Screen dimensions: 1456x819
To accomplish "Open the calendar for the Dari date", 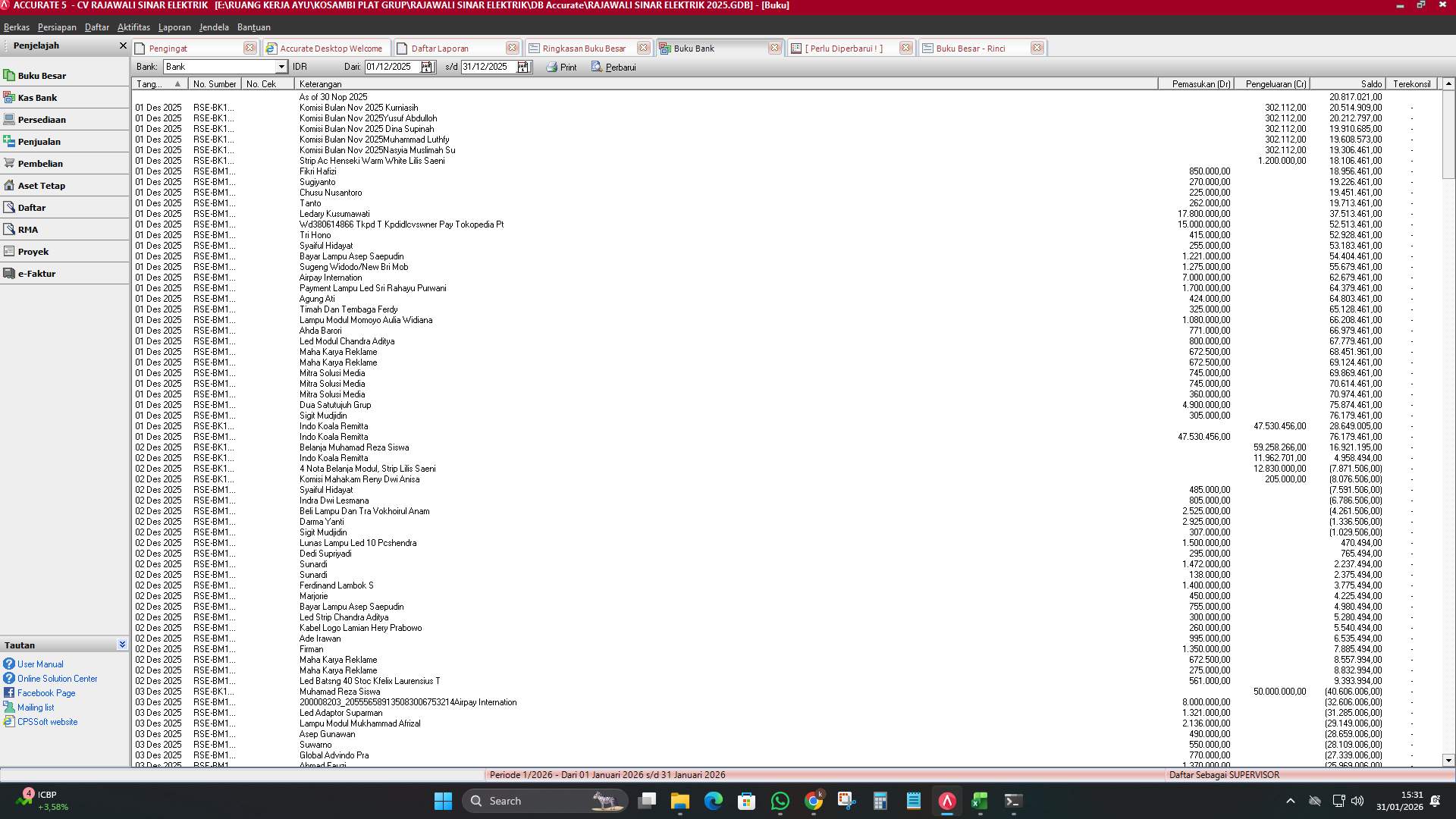I will 428,67.
